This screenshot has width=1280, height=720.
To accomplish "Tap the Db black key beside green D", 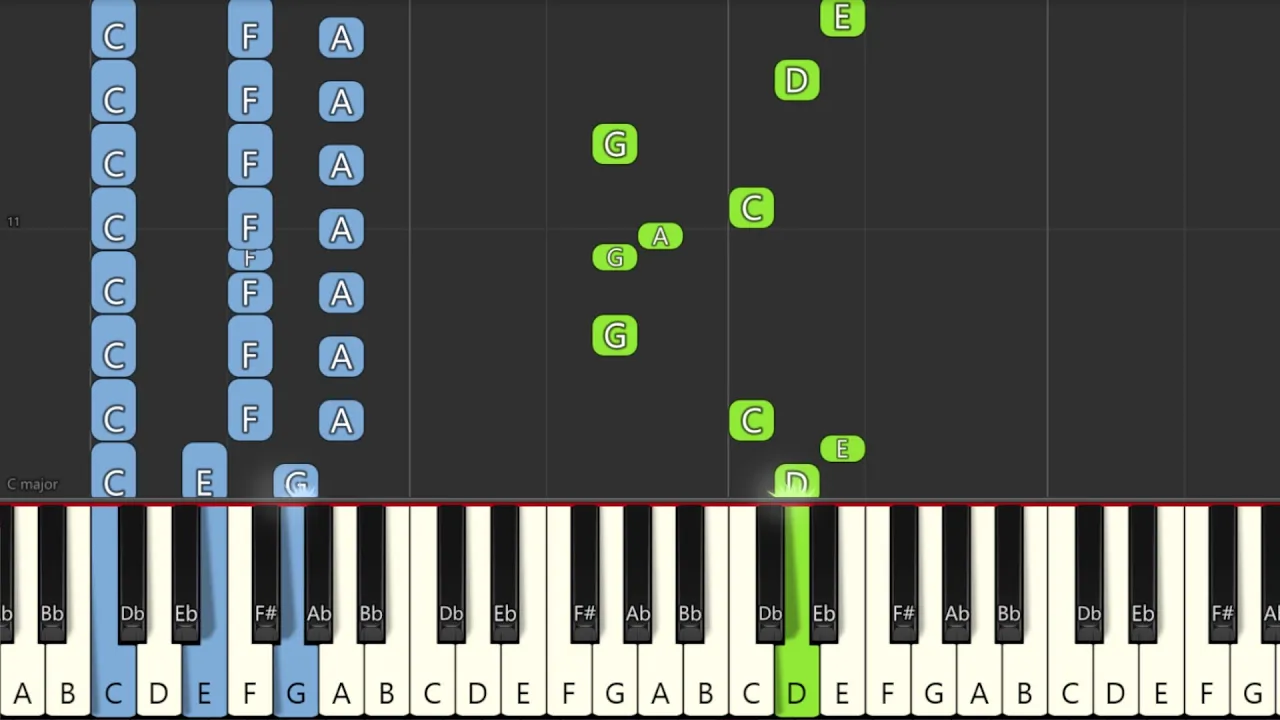I will pyautogui.click(x=769, y=570).
